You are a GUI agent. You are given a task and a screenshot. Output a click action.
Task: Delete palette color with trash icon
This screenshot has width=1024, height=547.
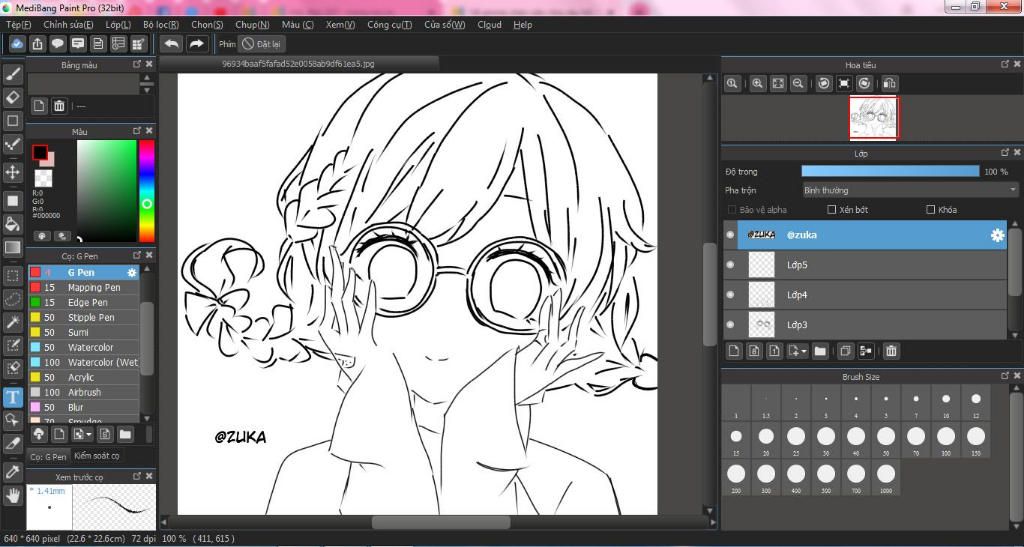coord(59,106)
